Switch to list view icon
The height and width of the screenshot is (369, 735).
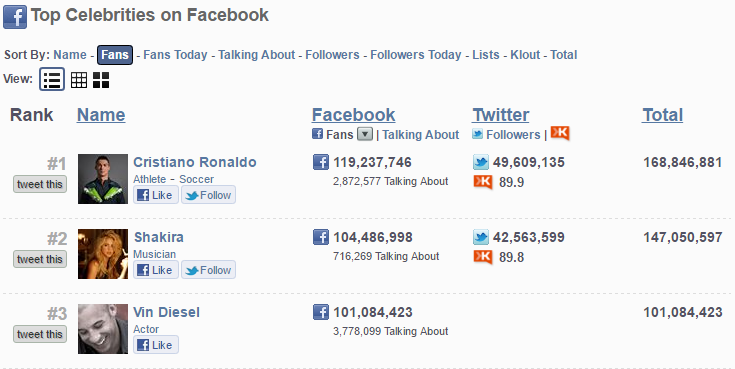pyautogui.click(x=52, y=79)
